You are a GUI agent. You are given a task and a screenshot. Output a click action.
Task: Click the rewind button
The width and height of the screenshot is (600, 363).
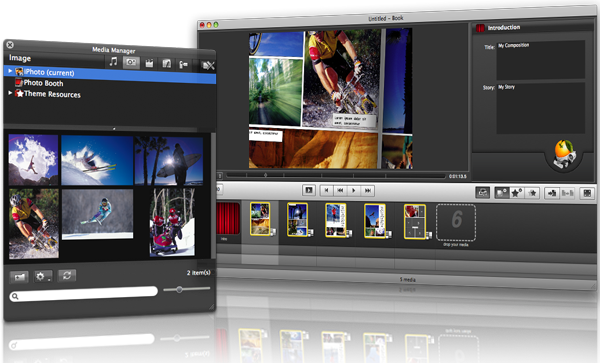(340, 190)
